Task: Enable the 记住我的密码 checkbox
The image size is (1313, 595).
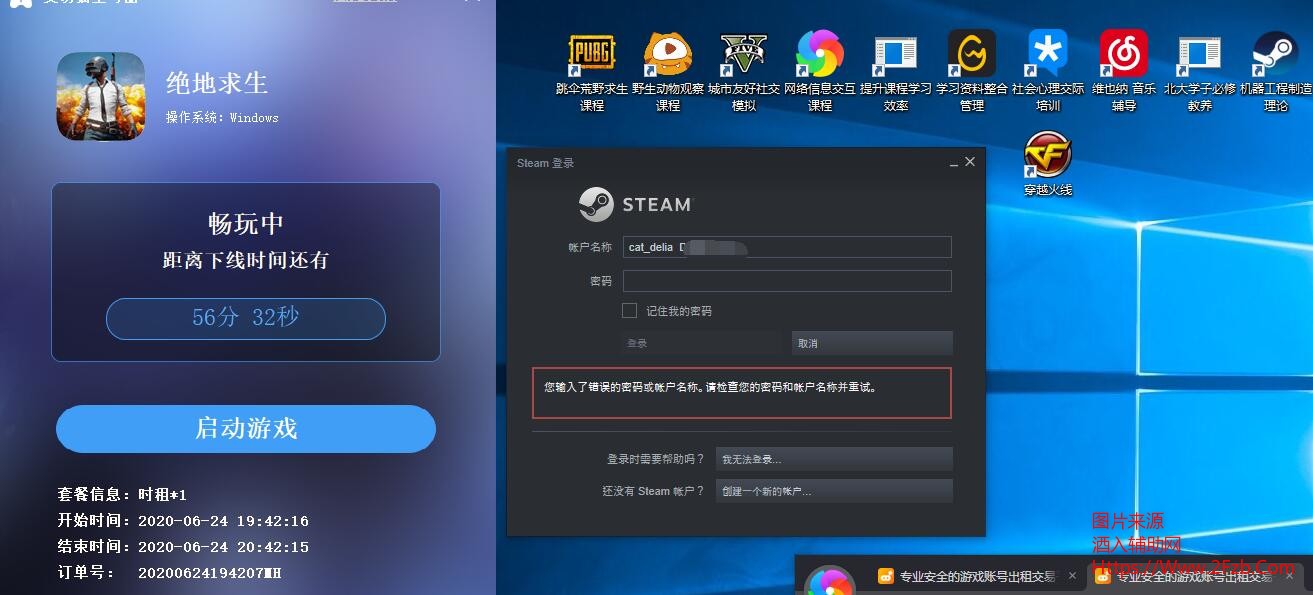Action: click(629, 311)
